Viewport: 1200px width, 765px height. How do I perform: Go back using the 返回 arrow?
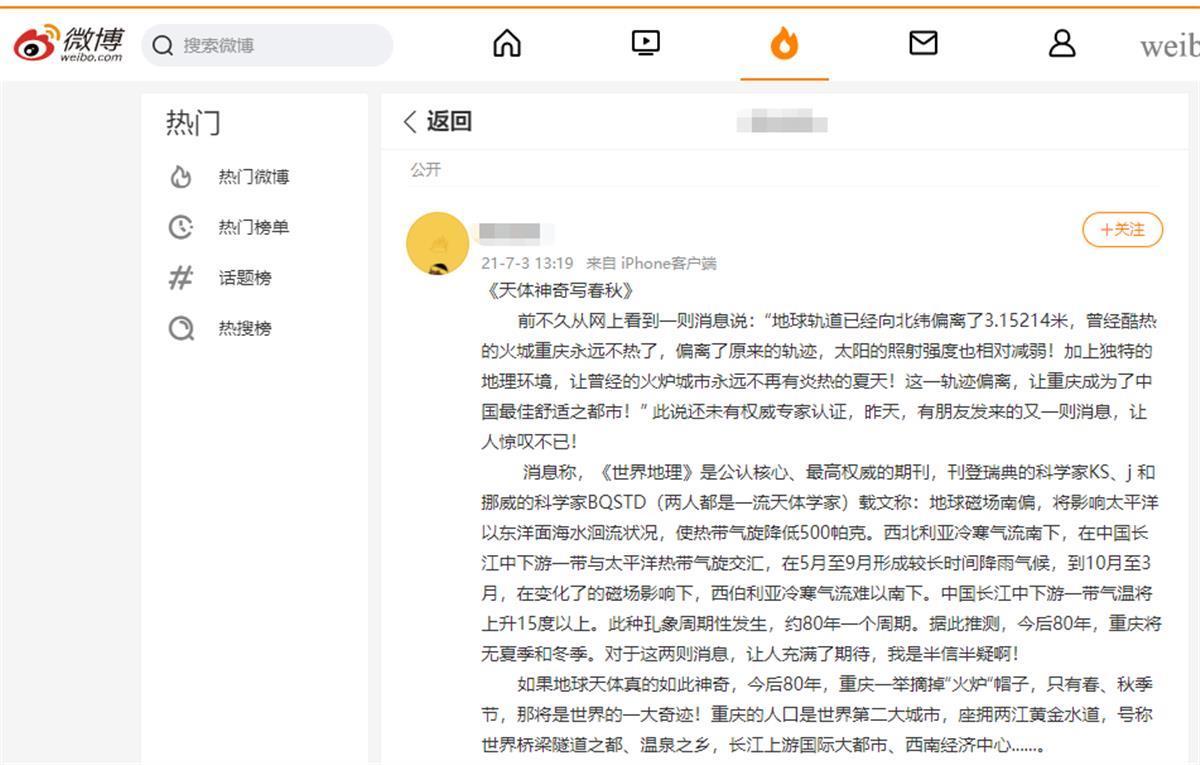pyautogui.click(x=410, y=122)
